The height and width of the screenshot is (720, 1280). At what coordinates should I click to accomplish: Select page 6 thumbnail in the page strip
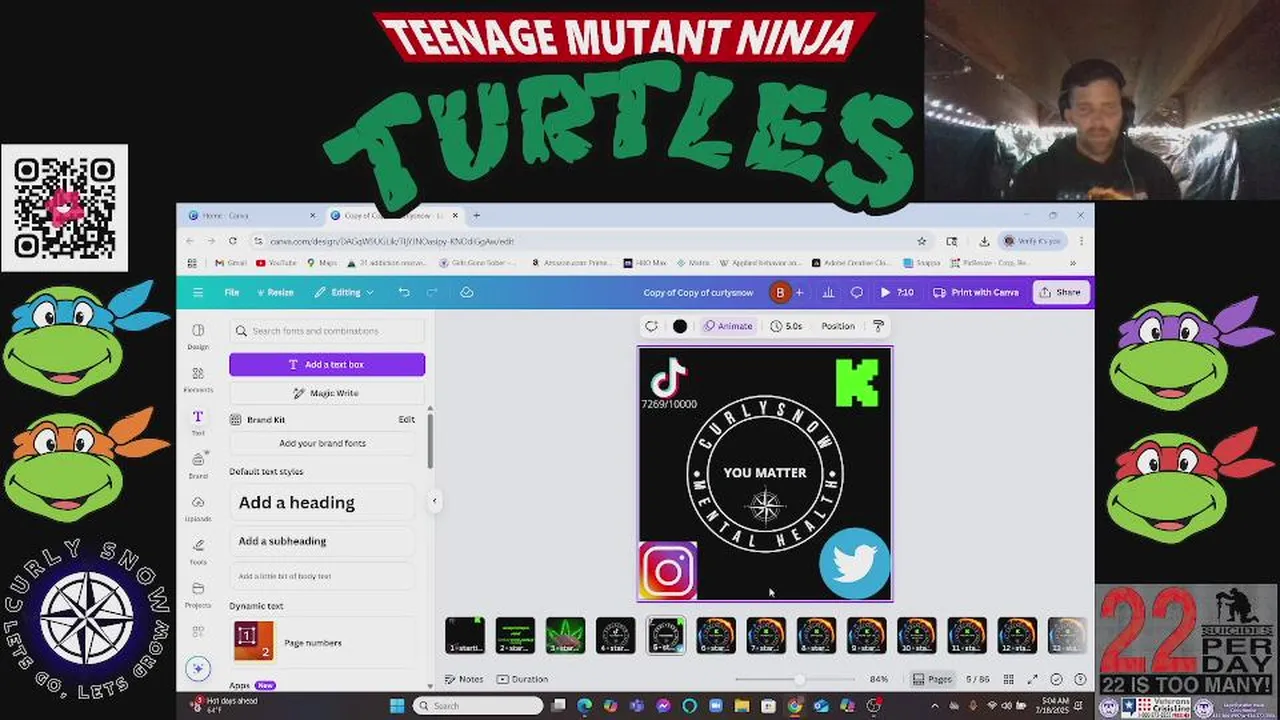[716, 636]
